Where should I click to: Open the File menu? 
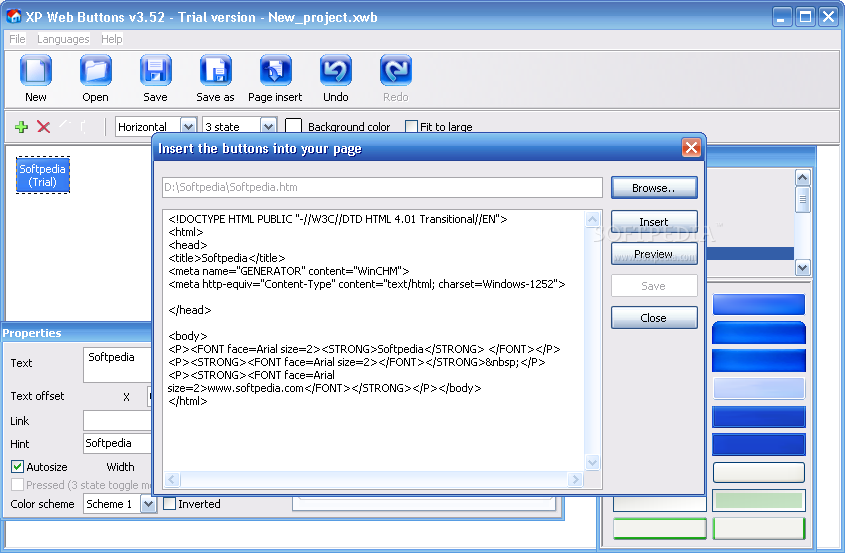(17, 39)
